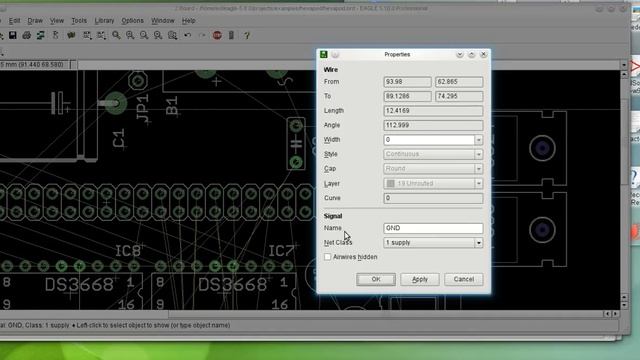Viewport: 640px width, 360px height.
Task: Open the Layer dropdown arrow
Action: tap(478, 184)
